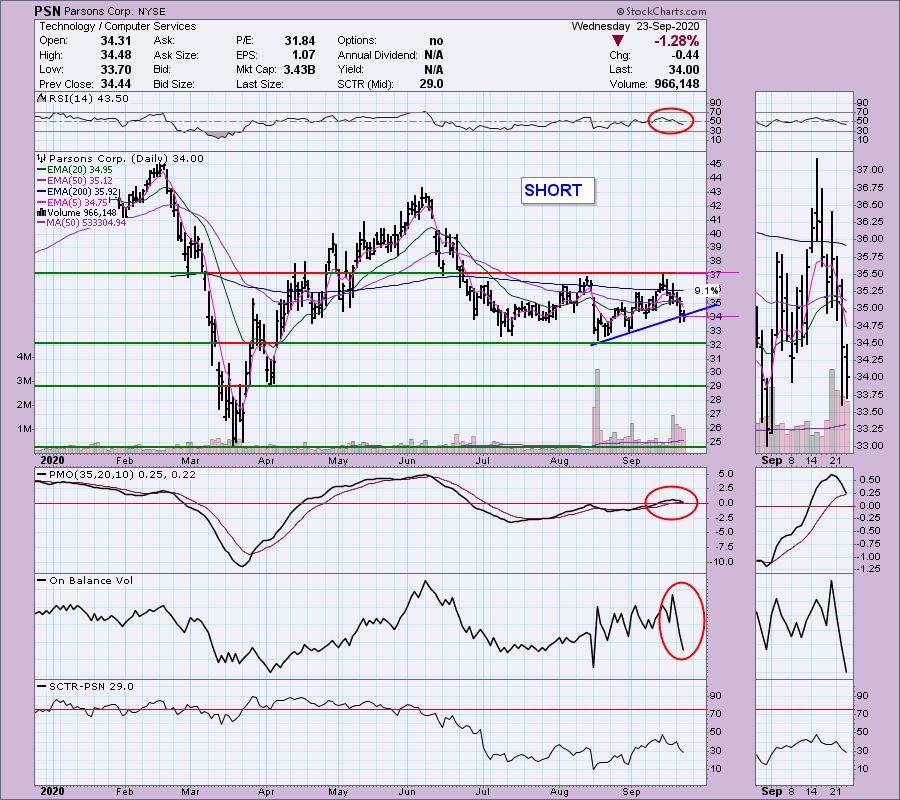The image size is (900, 800).
Task: Click the Technology / Computer Services sector label
Action: pos(118,26)
